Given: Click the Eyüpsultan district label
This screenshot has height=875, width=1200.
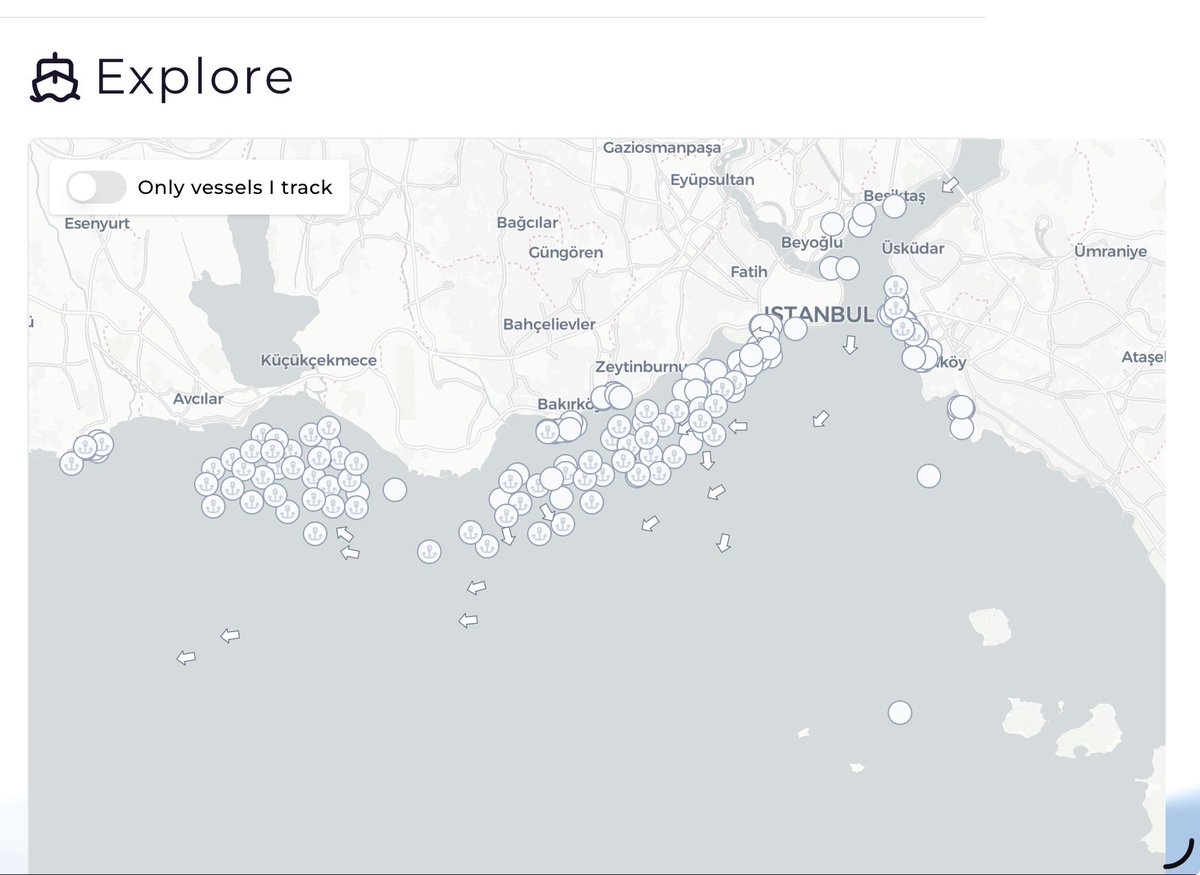Looking at the screenshot, I should tap(712, 180).
